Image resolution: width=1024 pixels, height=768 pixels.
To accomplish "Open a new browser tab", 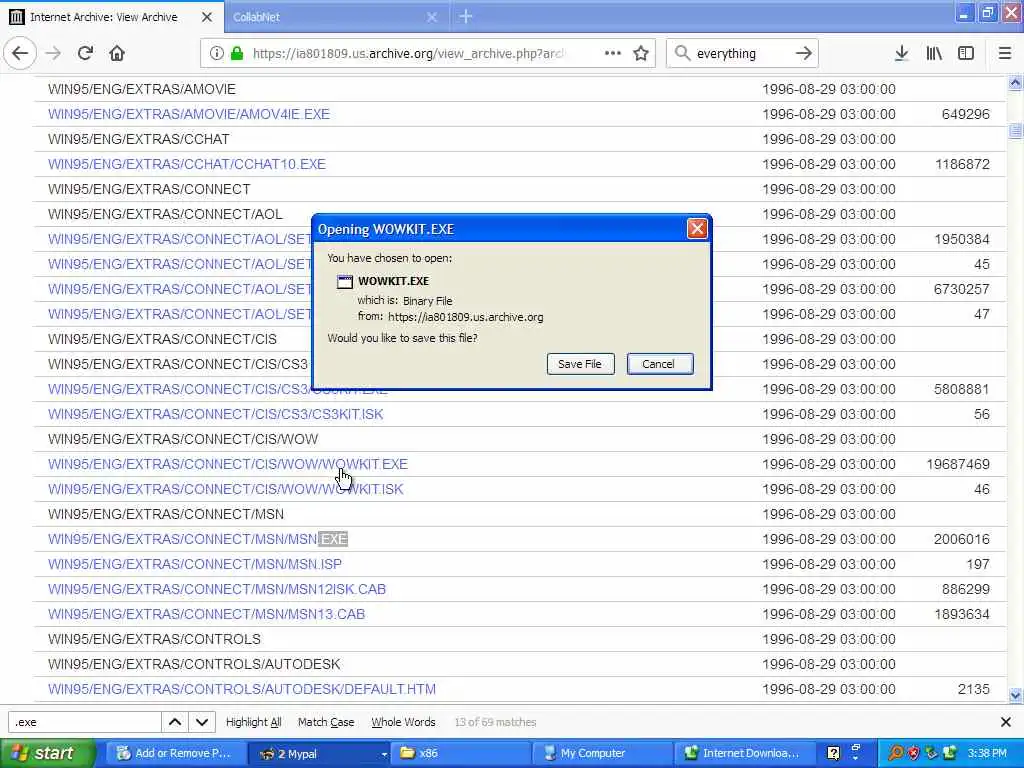I will coord(465,16).
